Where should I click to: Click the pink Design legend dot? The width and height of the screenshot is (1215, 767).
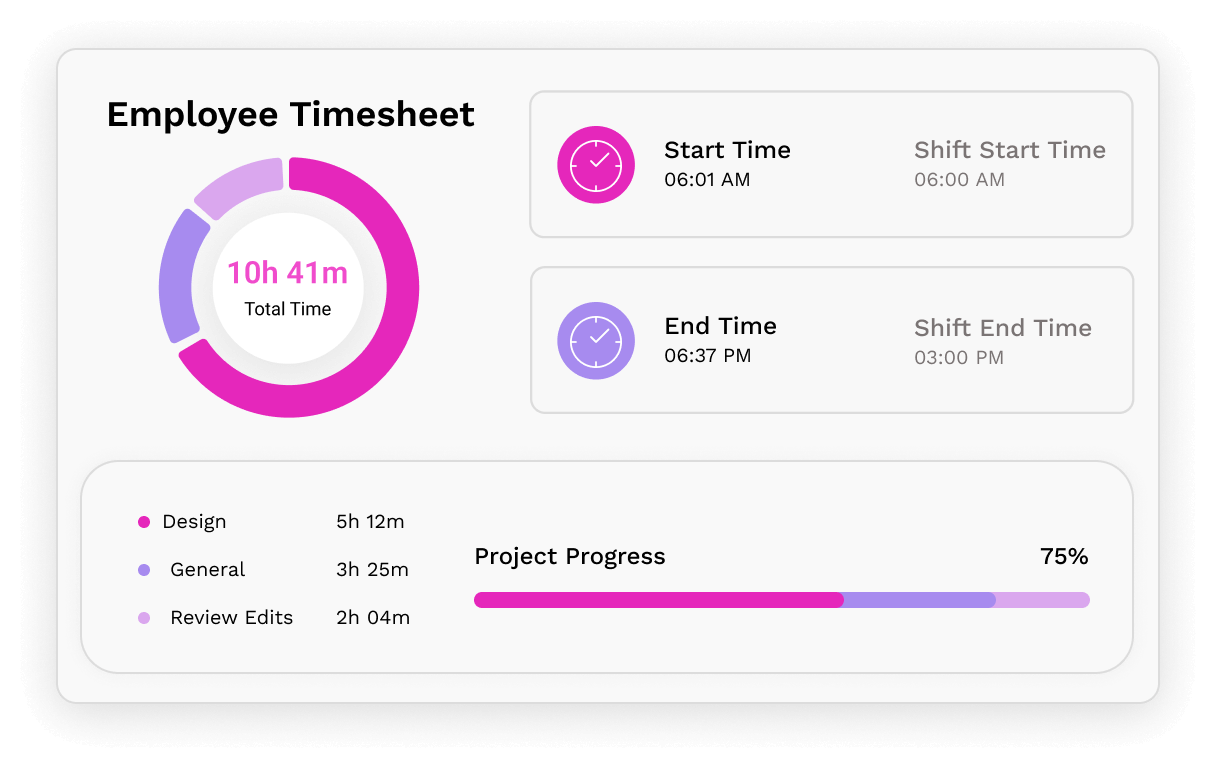click(144, 522)
